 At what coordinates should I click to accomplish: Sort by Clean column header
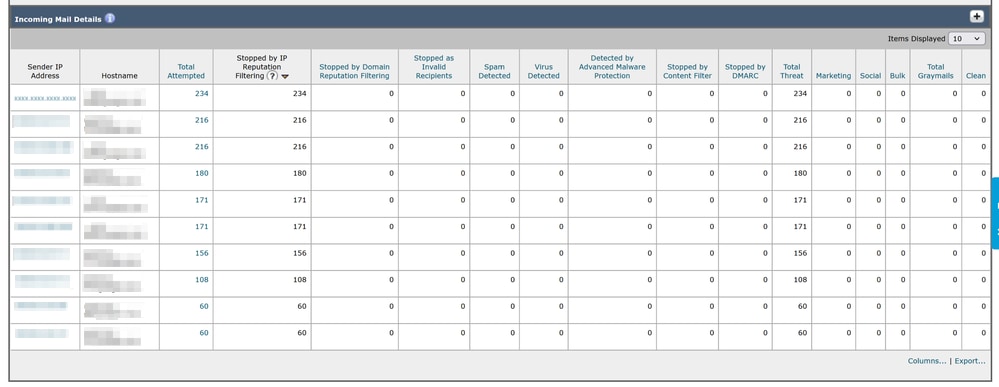[x=976, y=76]
